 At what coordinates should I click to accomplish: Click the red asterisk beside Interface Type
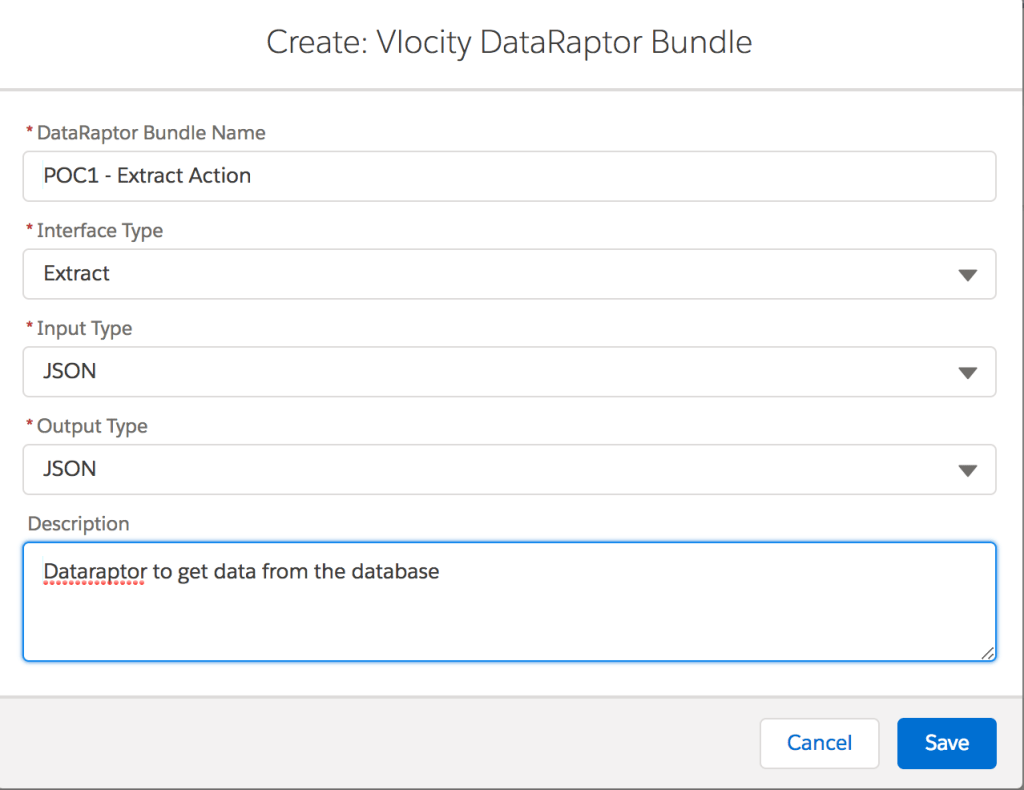[29, 231]
